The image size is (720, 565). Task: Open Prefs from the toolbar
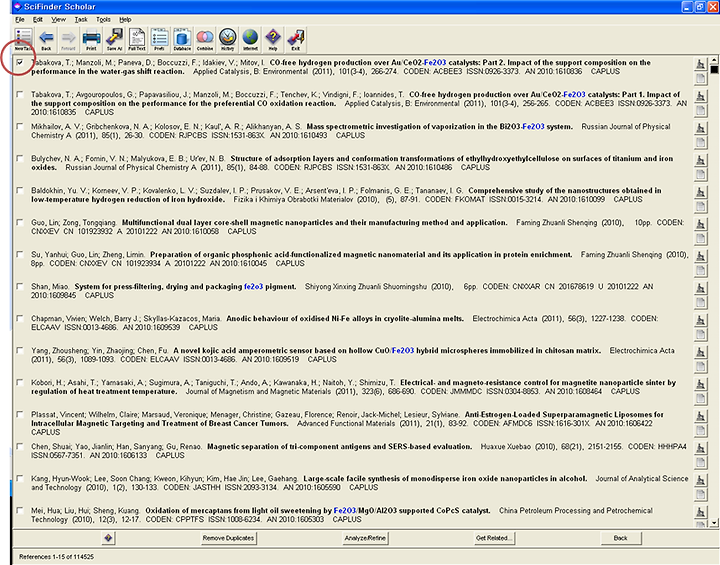(x=159, y=40)
